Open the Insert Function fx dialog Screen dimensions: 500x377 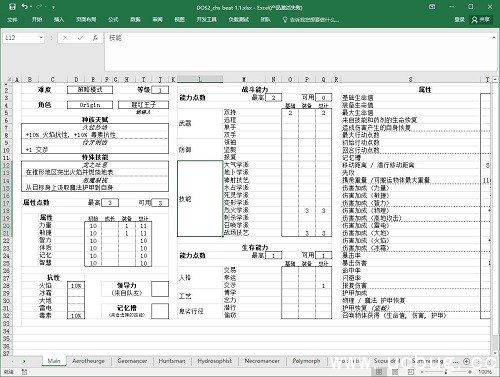coord(95,38)
